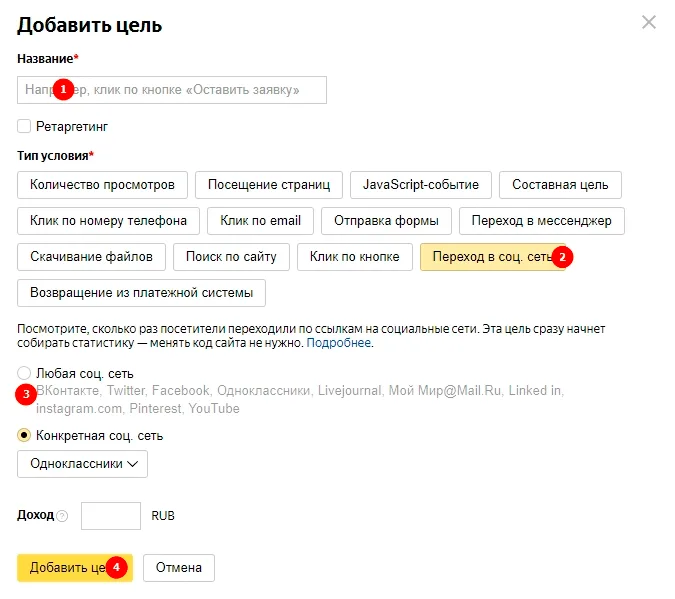Open the Одноклассники social network dropdown
The width and height of the screenshot is (675, 599).
[82, 464]
